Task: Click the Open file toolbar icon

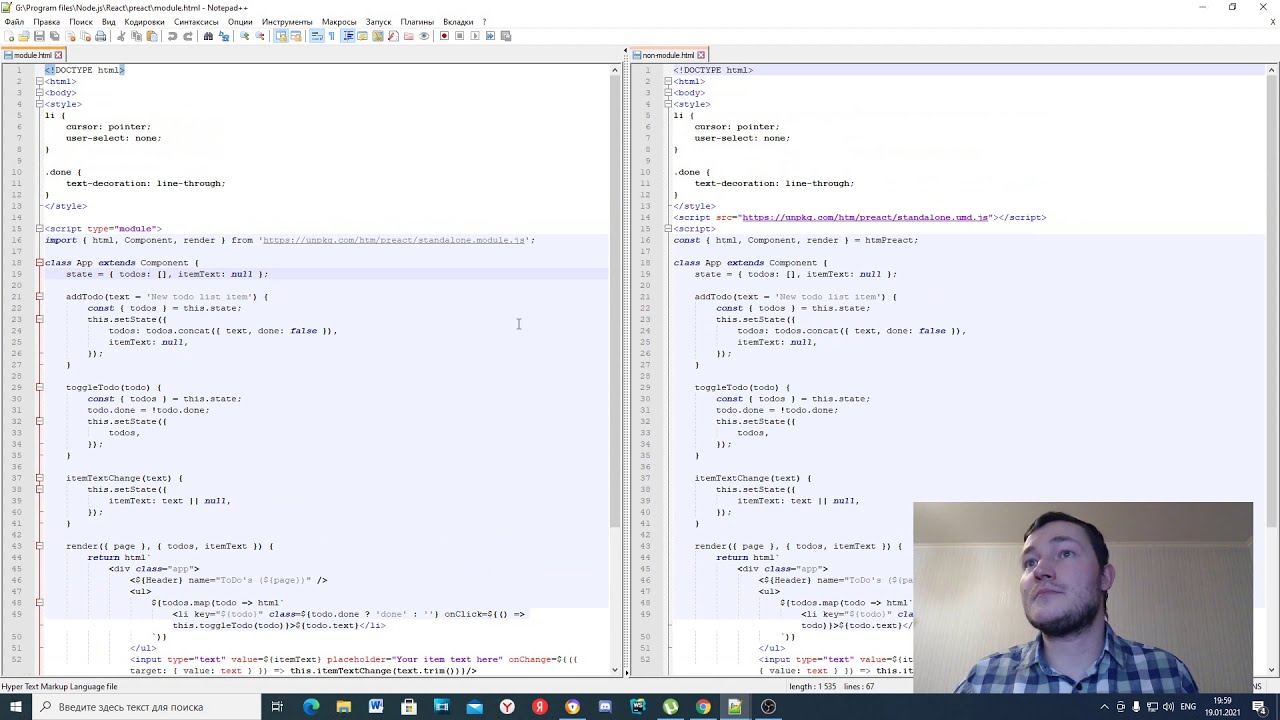Action: click(x=24, y=36)
